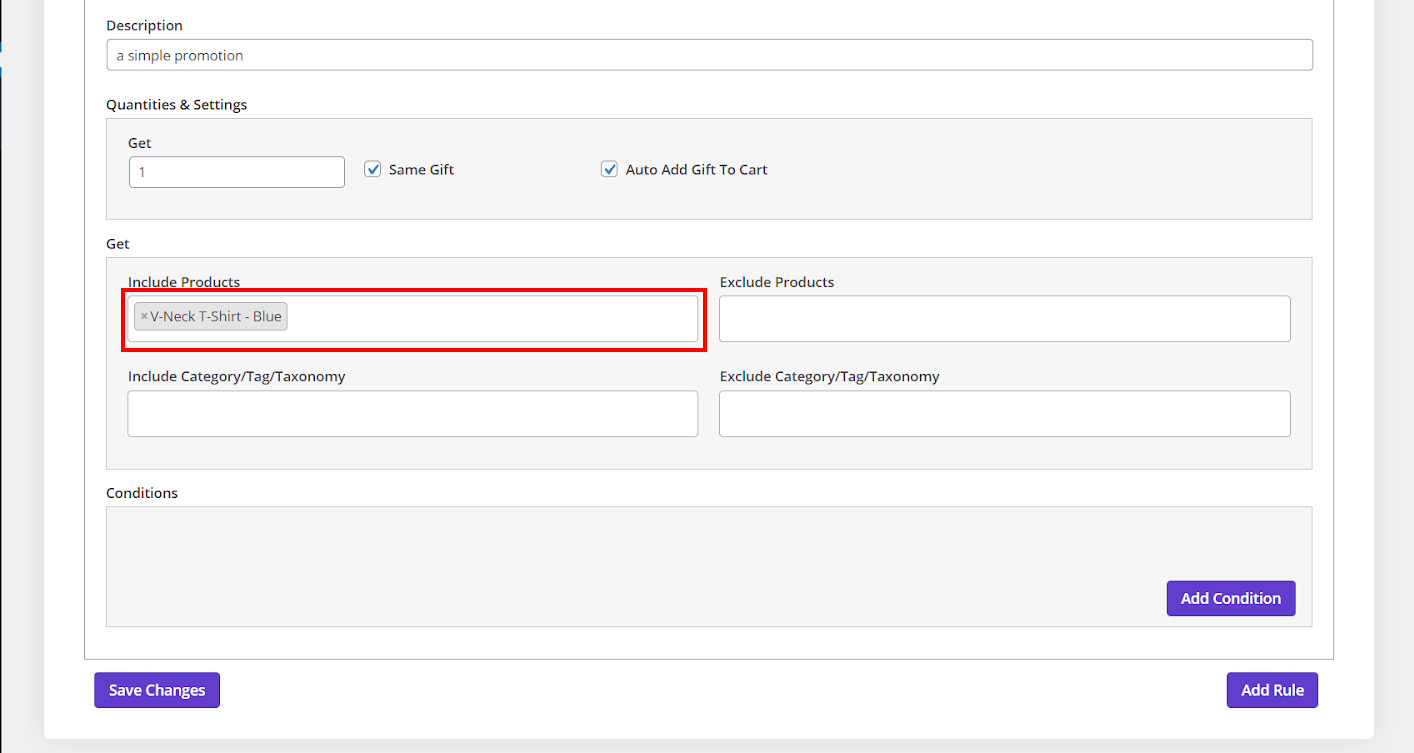Screen dimensions: 1414x753
Task: Open the Exclude Products selector
Action: pos(1004,319)
